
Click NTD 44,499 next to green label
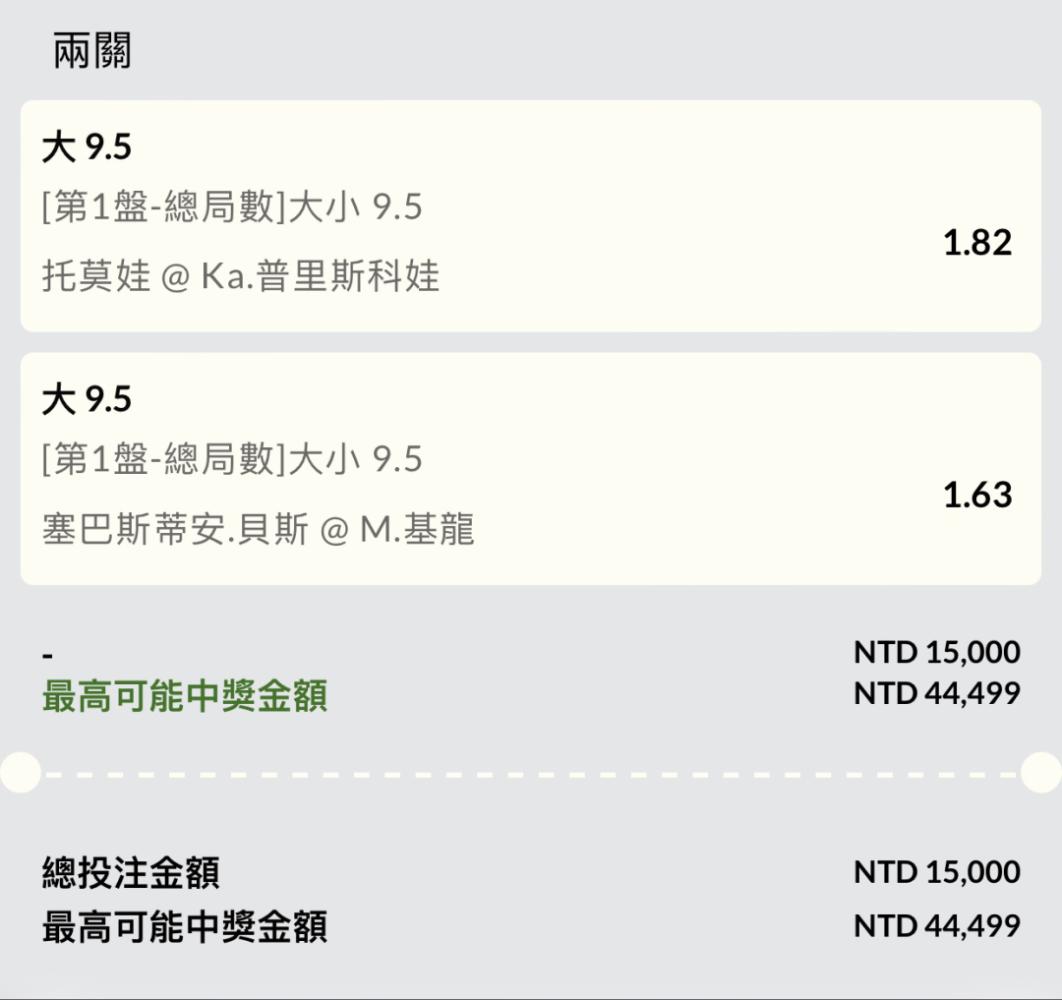click(x=937, y=693)
